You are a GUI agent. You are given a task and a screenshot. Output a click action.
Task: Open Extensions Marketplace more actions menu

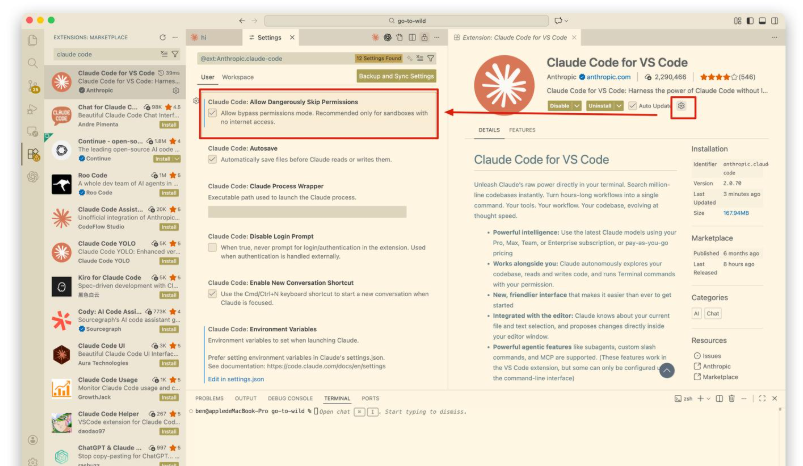point(175,37)
